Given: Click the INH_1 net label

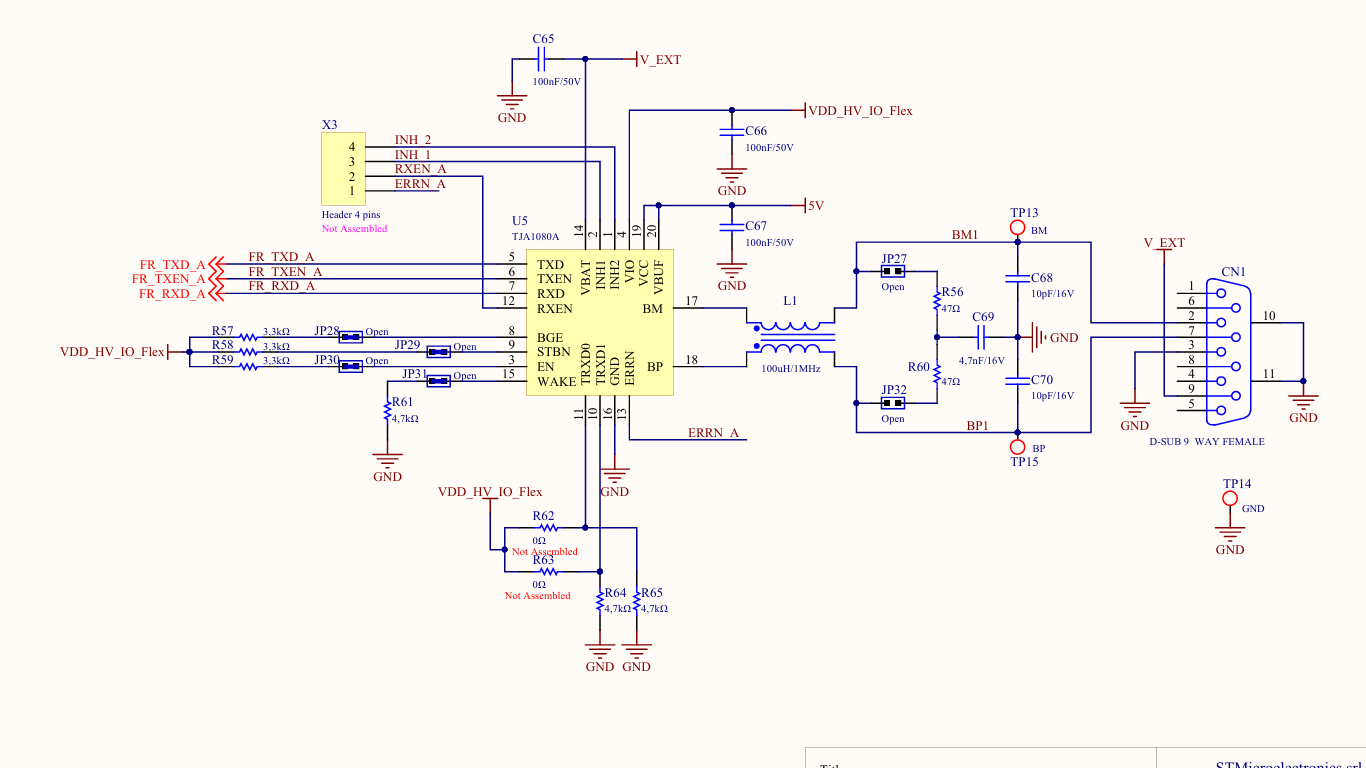Looking at the screenshot, I should (413, 155).
